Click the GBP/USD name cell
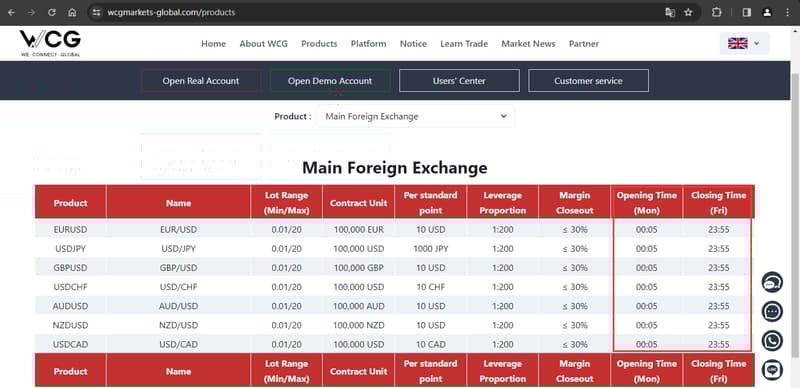 point(179,268)
